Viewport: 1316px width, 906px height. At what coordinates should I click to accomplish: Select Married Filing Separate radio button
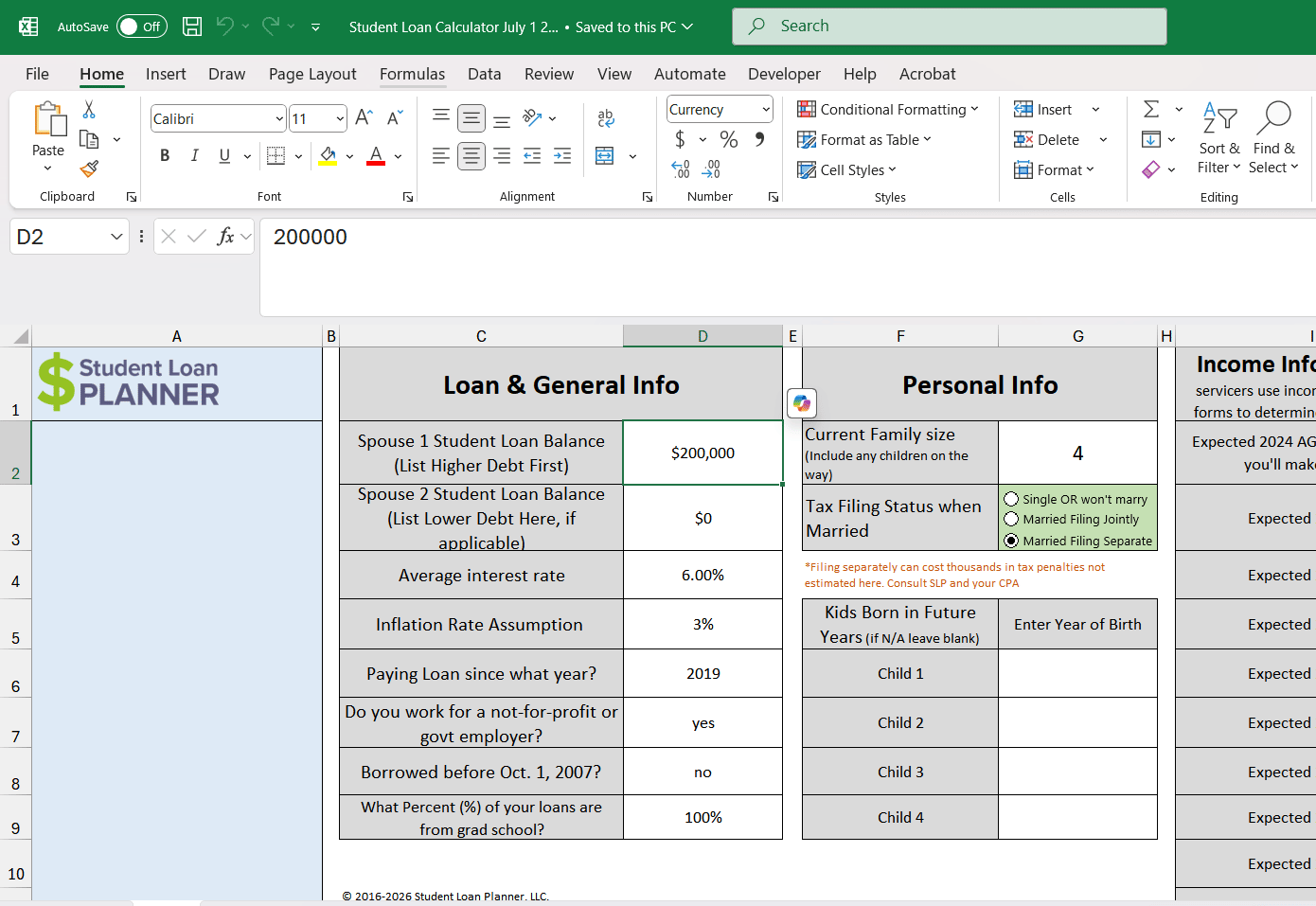(1011, 541)
